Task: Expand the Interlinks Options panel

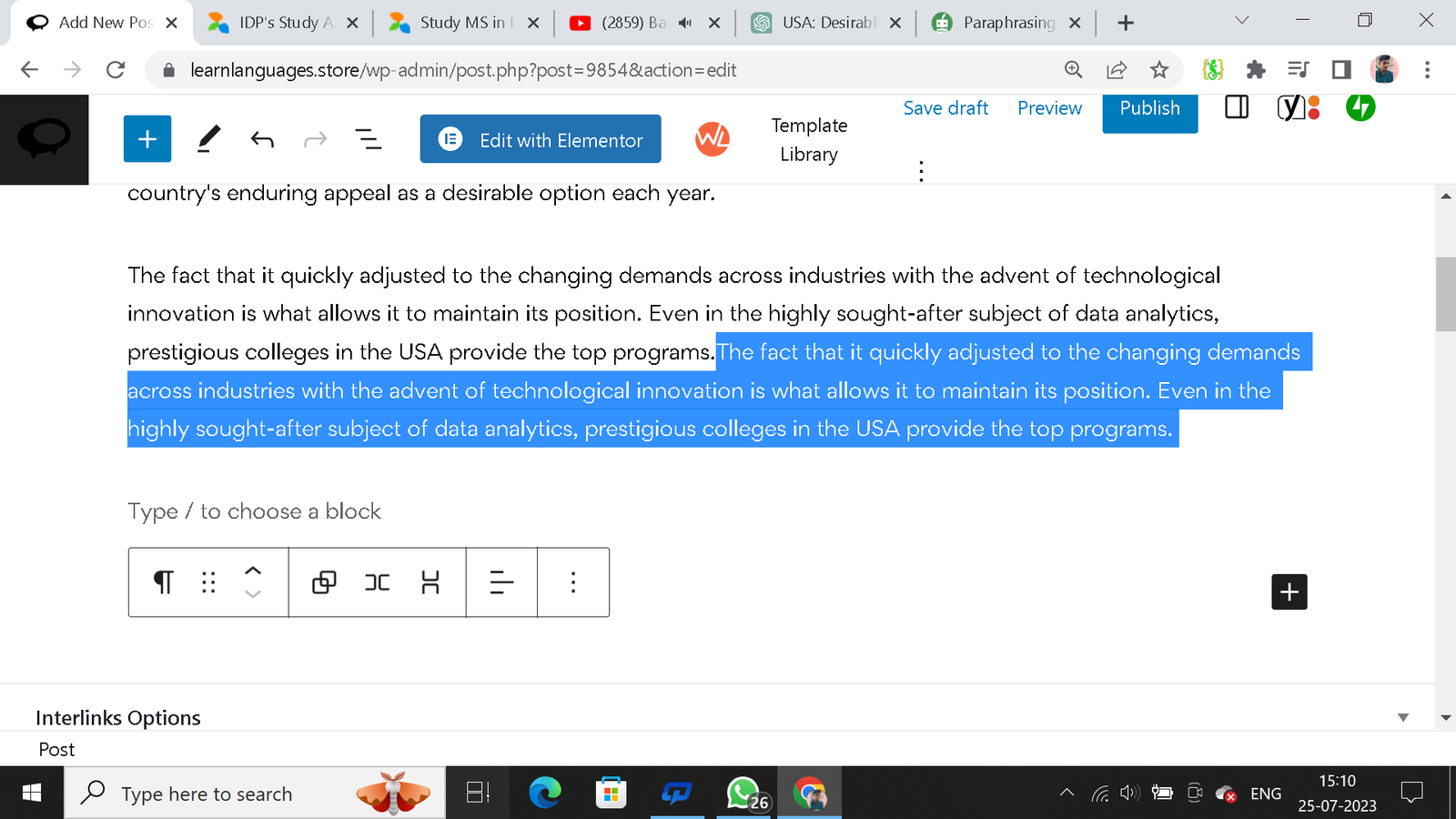Action: click(x=1402, y=718)
